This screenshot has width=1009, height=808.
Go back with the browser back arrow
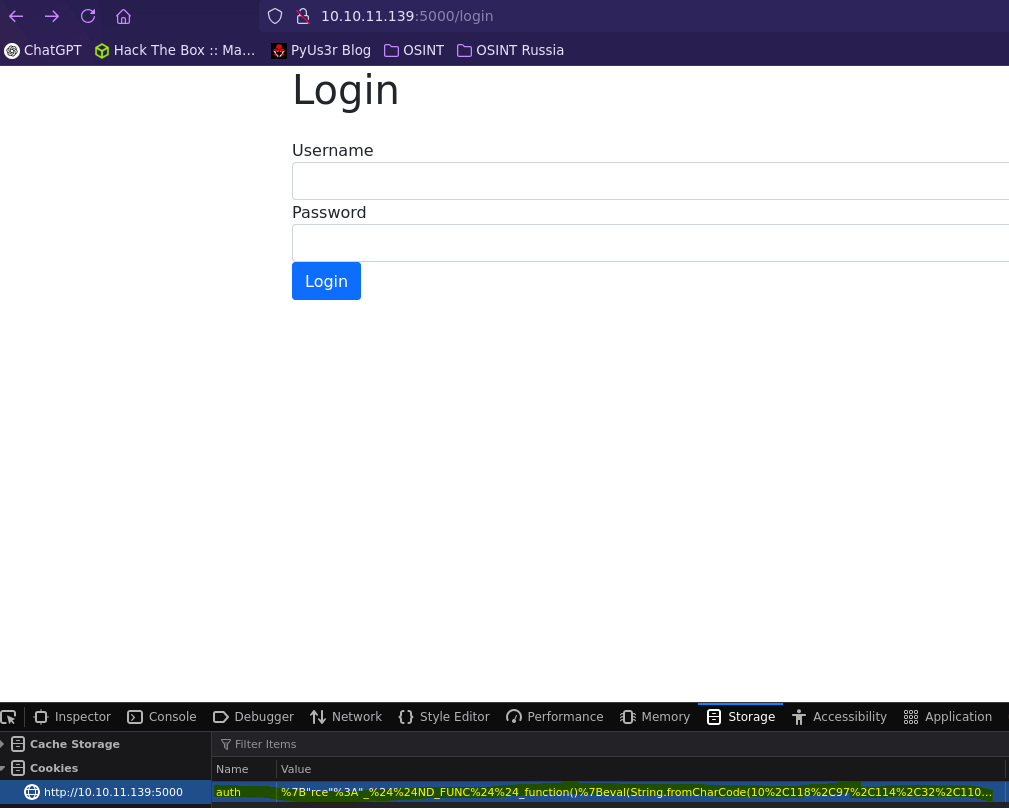coord(16,16)
